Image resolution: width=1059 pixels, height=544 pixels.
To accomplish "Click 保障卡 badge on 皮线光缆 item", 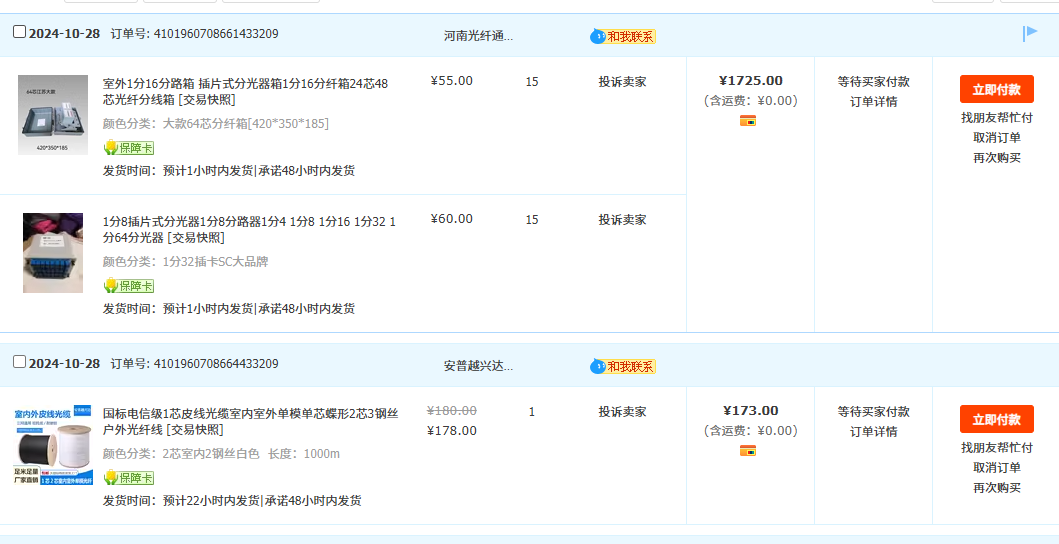I will point(128,478).
